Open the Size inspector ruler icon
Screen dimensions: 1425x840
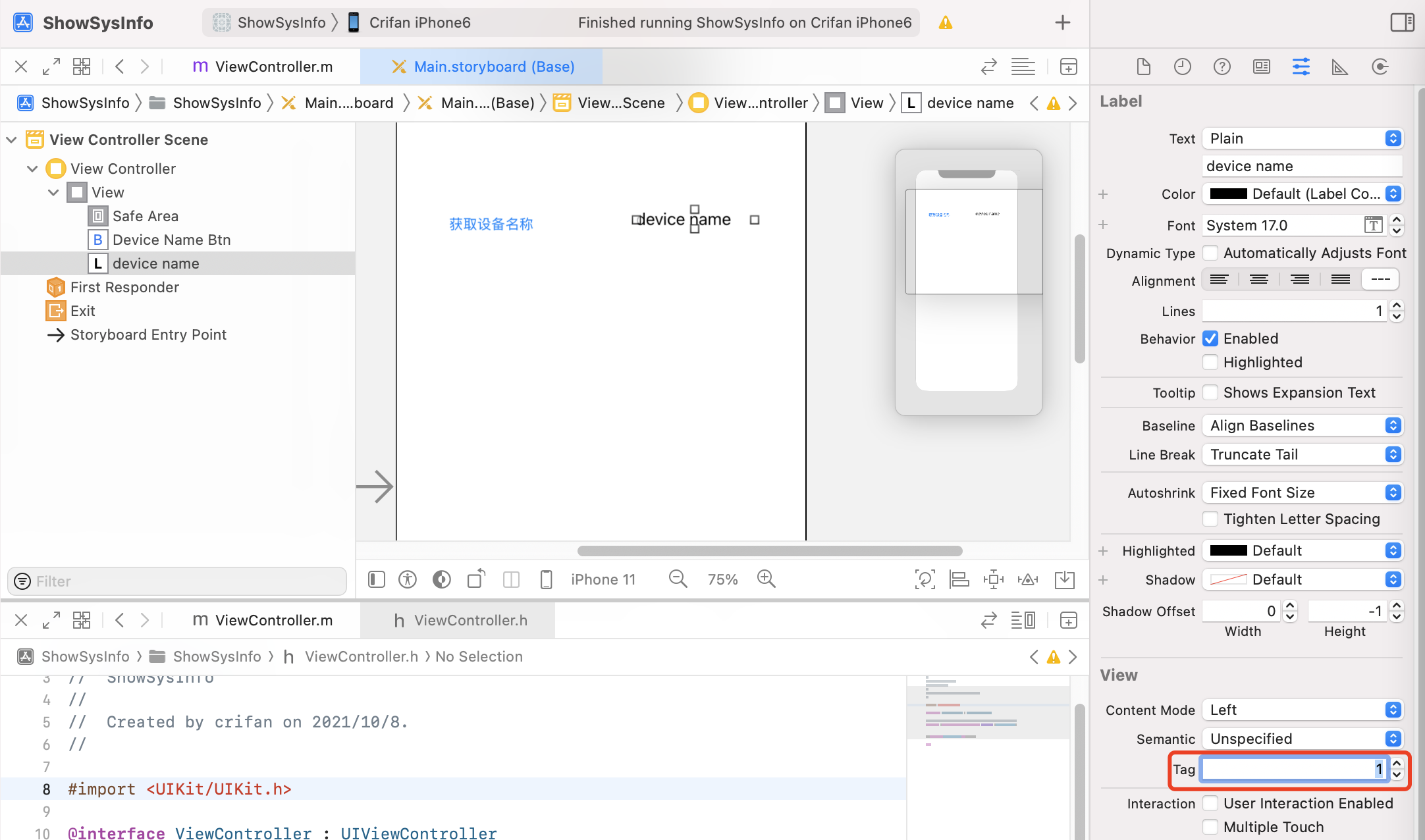(x=1339, y=66)
